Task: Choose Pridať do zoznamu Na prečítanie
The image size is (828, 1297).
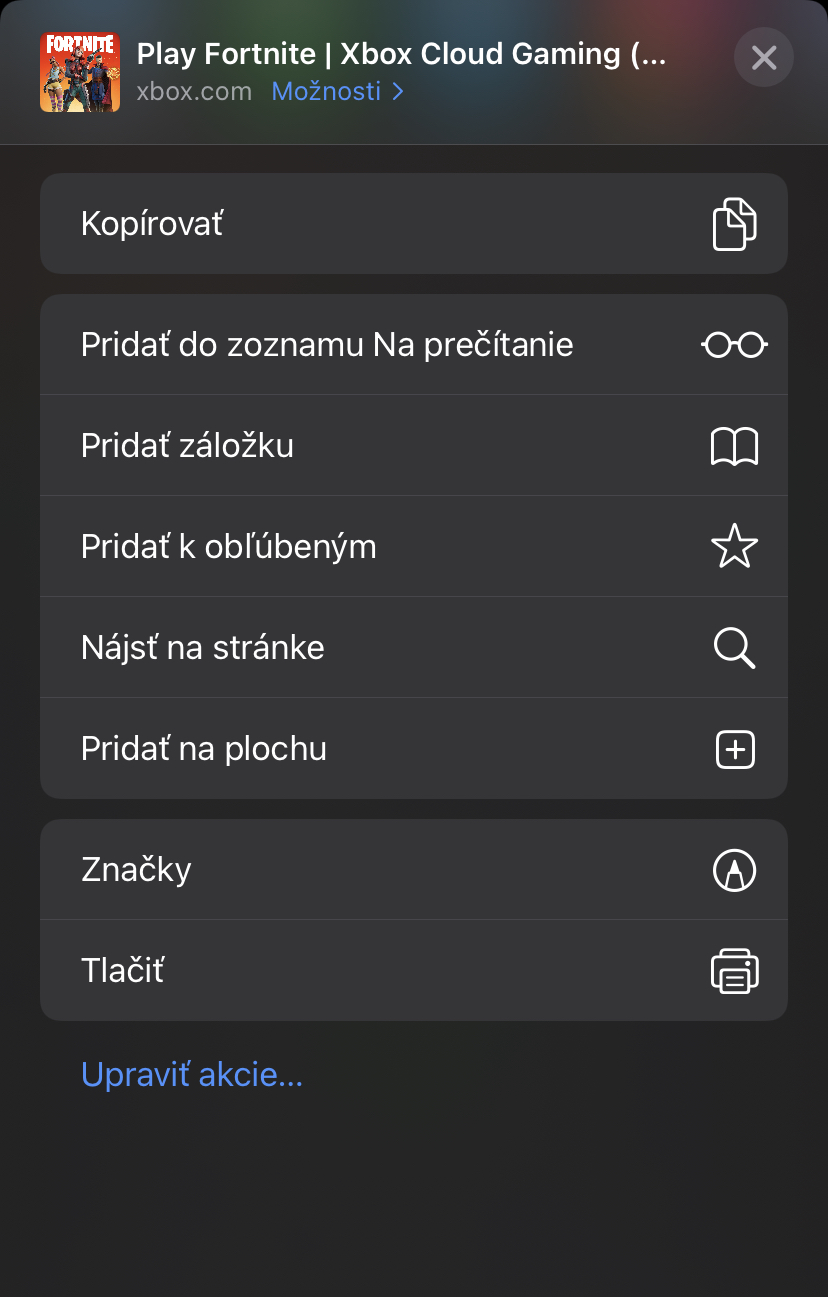Action: [414, 345]
